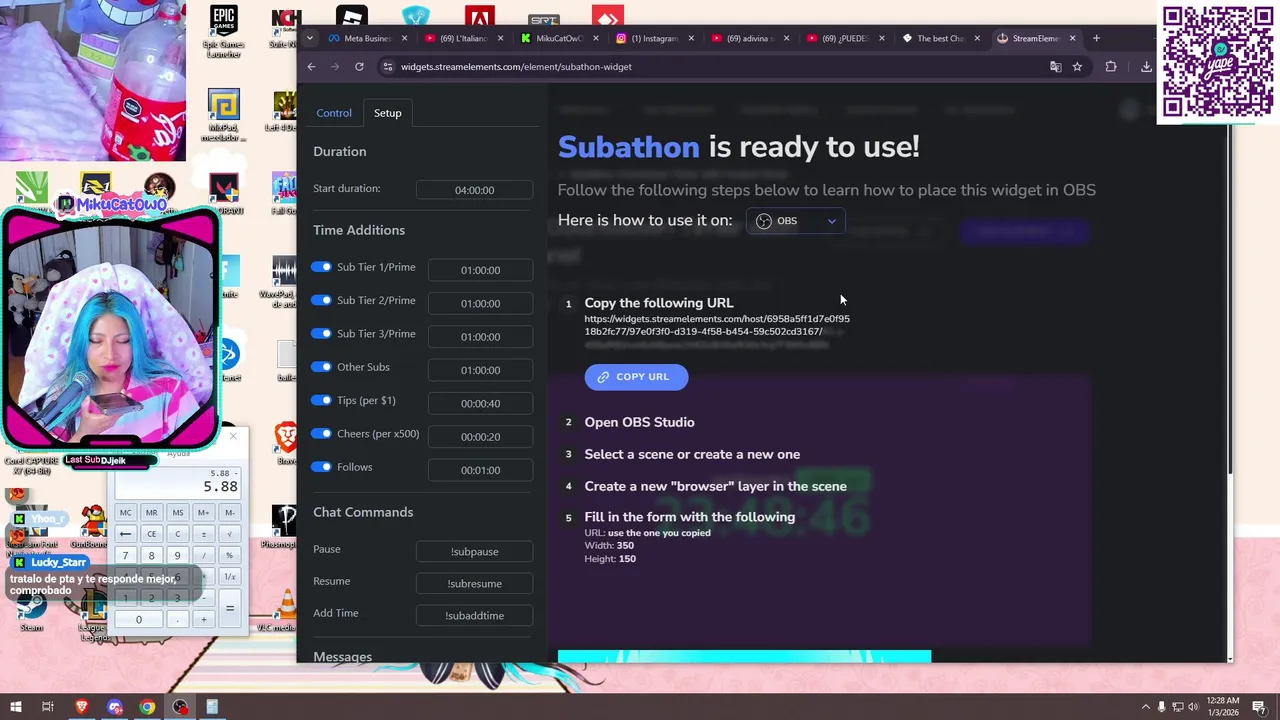
Task: Toggle Tips (per $1) switch
Action: coord(321,400)
